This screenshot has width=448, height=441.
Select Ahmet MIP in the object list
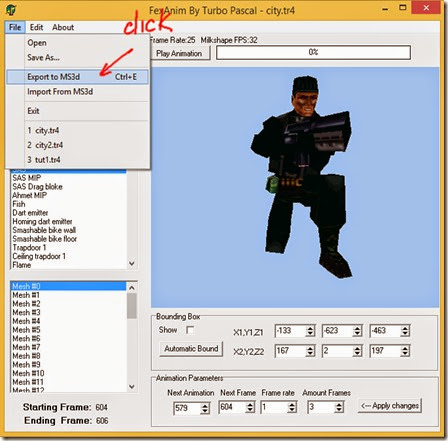coord(68,195)
